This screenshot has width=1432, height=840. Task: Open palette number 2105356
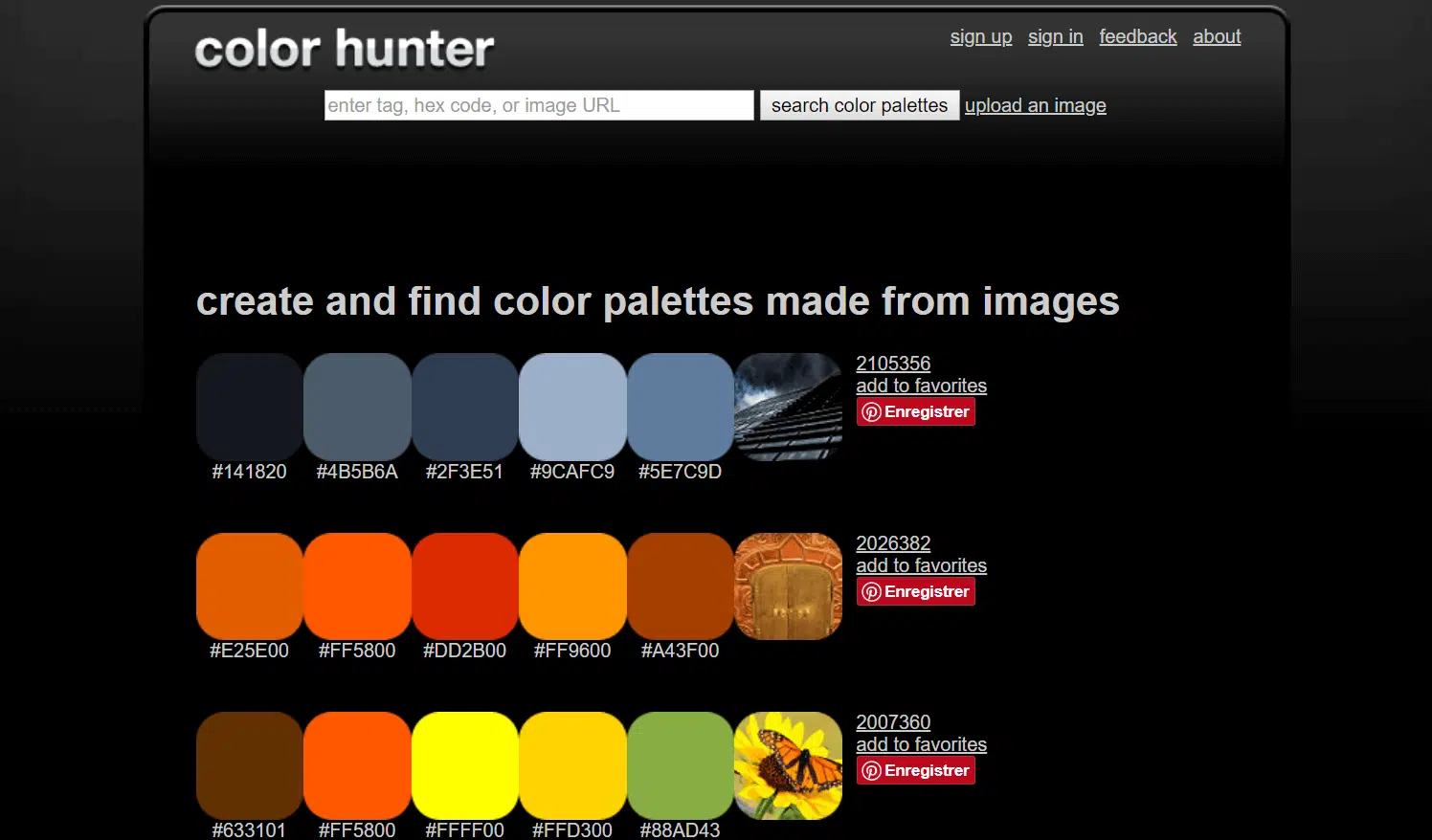point(893,364)
